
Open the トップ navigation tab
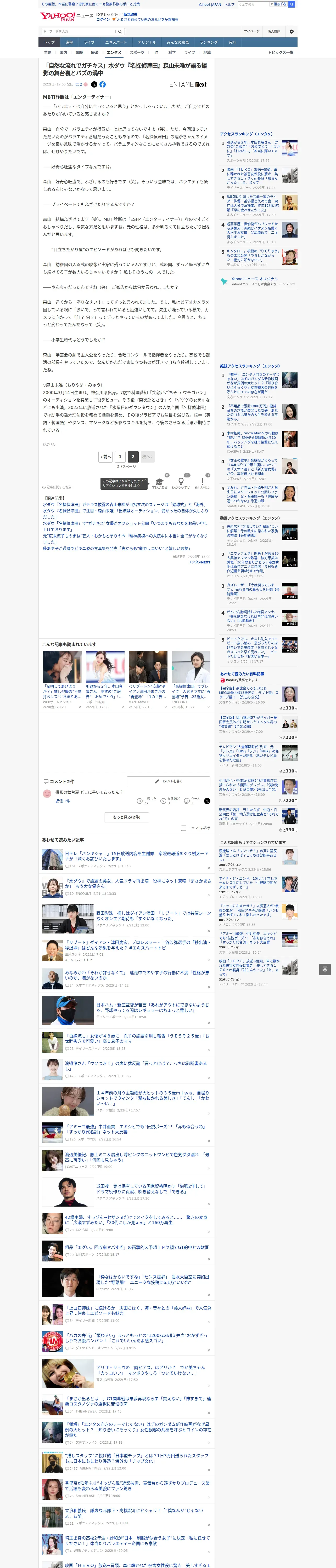pyautogui.click(x=49, y=43)
